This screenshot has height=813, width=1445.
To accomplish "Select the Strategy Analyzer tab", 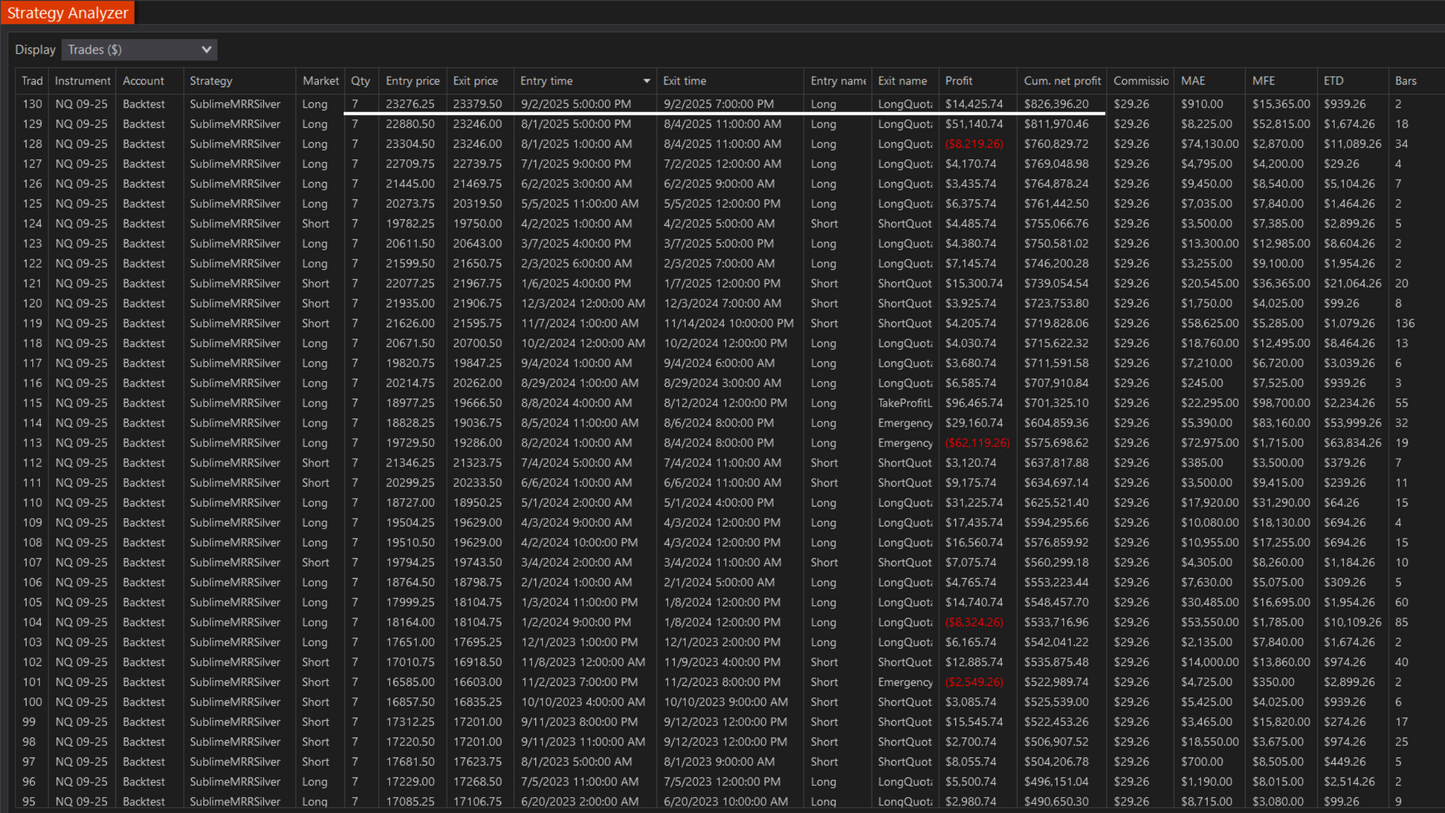I will click(68, 13).
